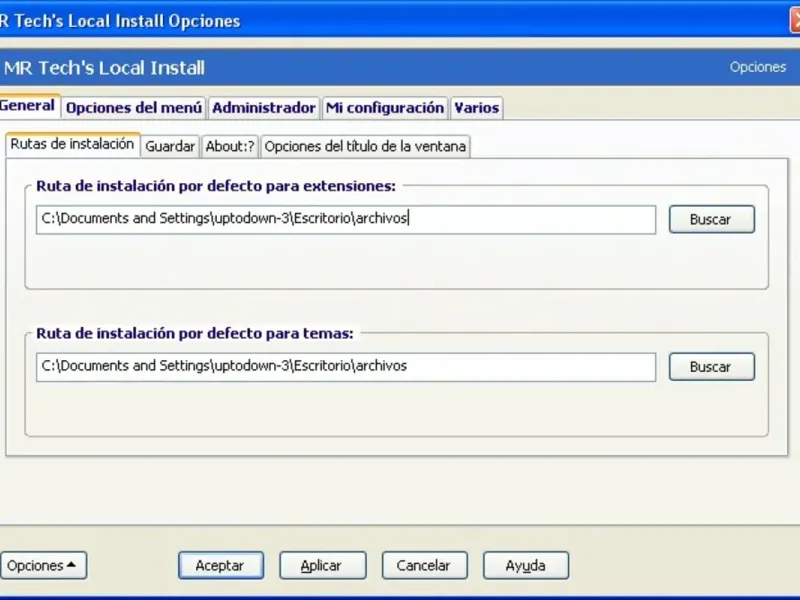The width and height of the screenshot is (800, 600).
Task: Confirm with the Aceptar button
Action: pos(220,565)
